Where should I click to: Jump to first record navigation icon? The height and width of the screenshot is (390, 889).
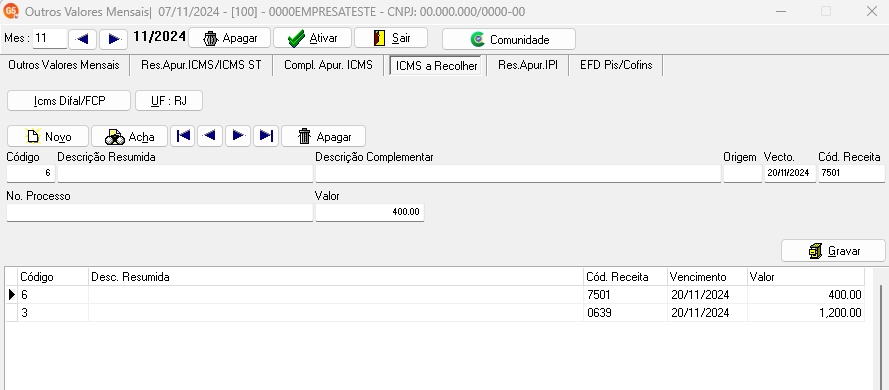[183, 136]
